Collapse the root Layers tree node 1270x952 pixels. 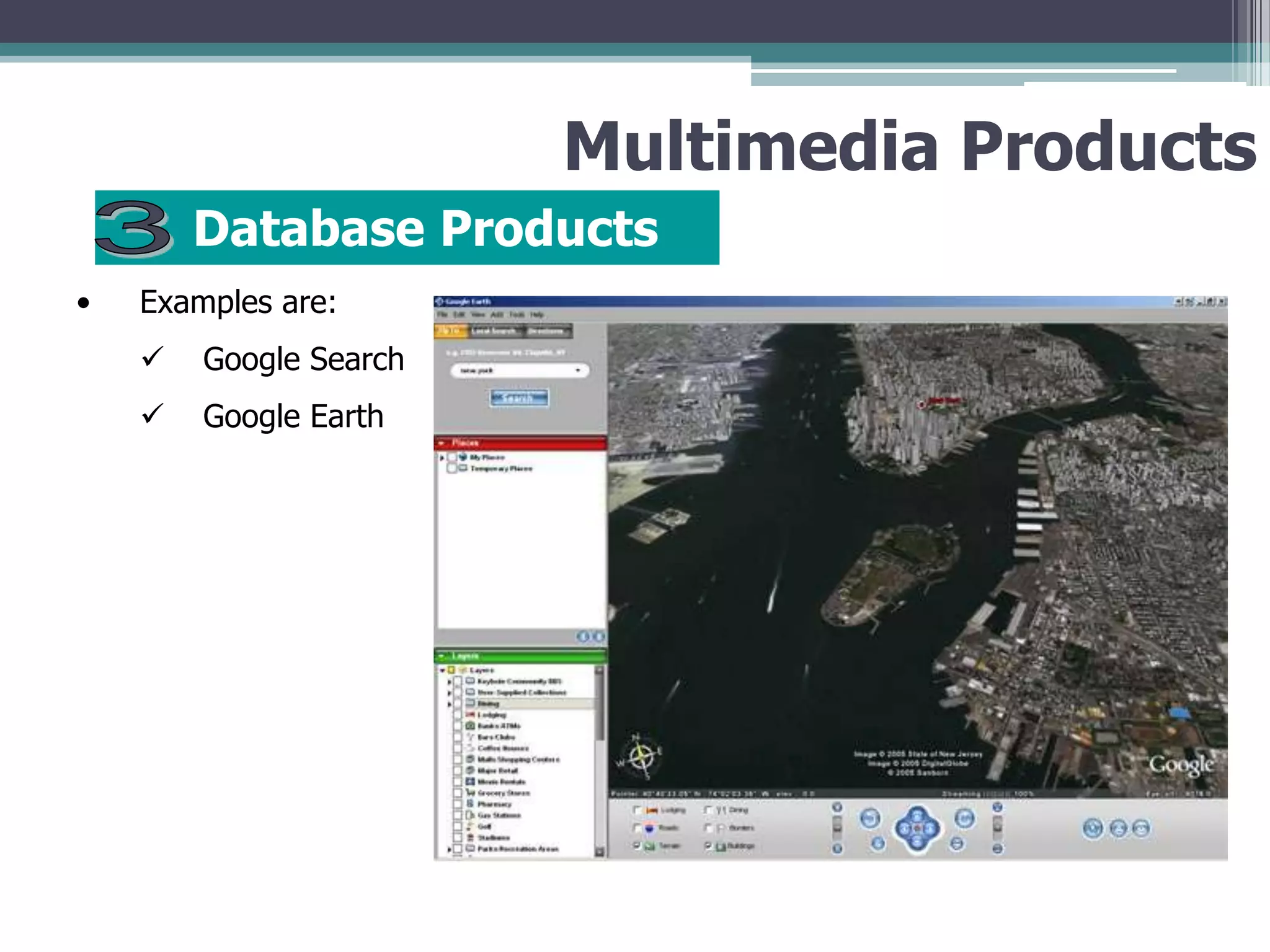[442, 670]
